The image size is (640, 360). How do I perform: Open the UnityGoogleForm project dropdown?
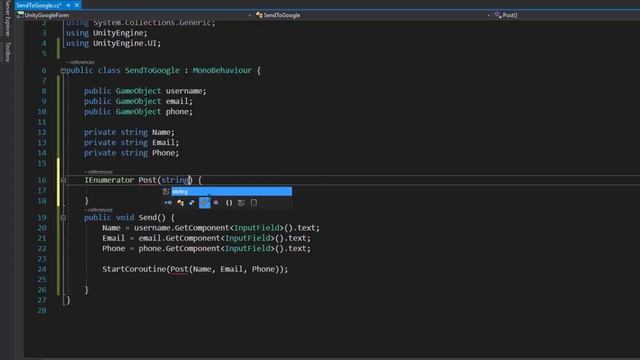(x=135, y=15)
